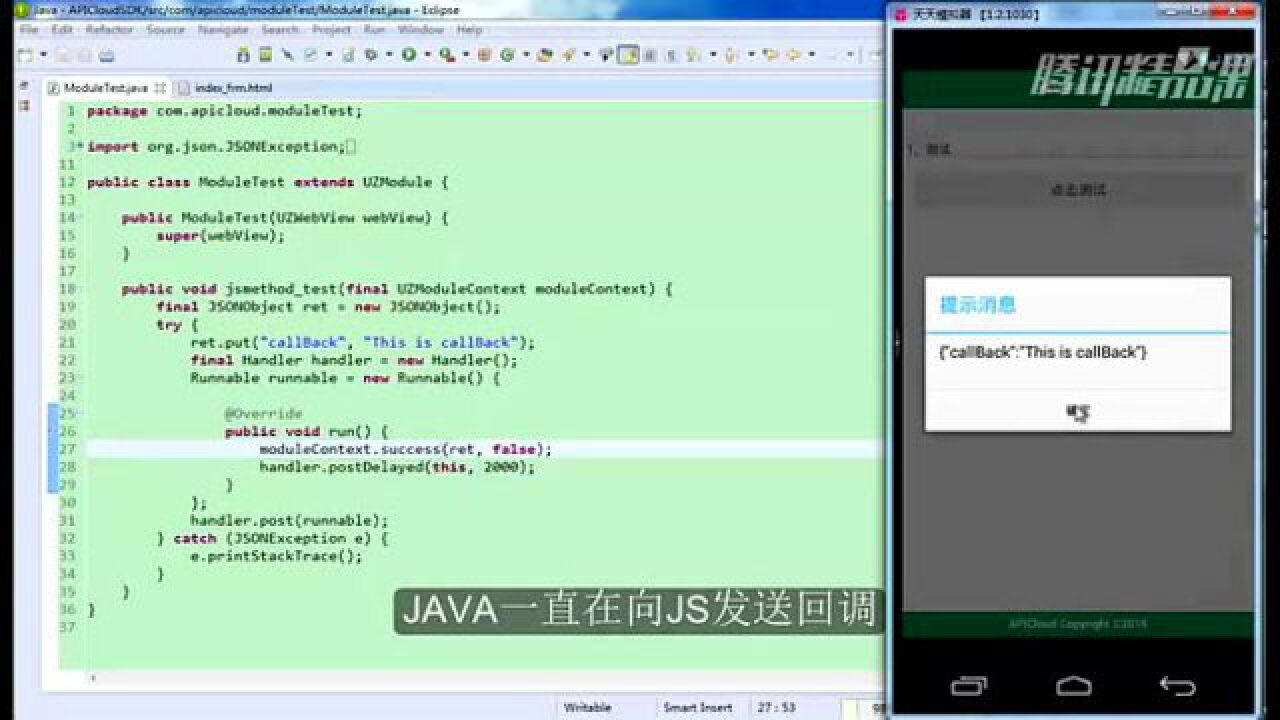Click the package com.apicloud.moduleTest line
The height and width of the screenshot is (720, 1280).
tap(225, 111)
